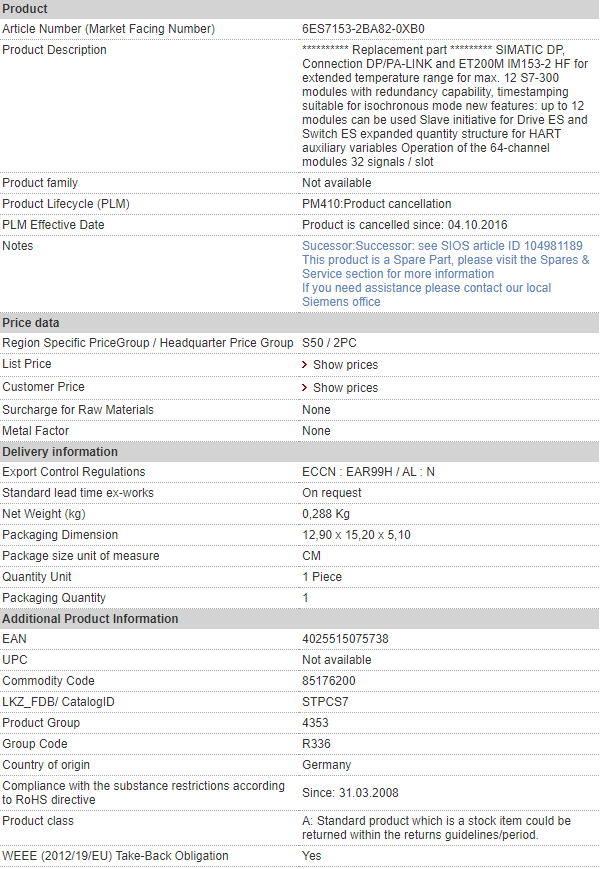Image resolution: width=603 pixels, height=869 pixels.
Task: Select the PM410:Product cancellation value
Action: 376,204
